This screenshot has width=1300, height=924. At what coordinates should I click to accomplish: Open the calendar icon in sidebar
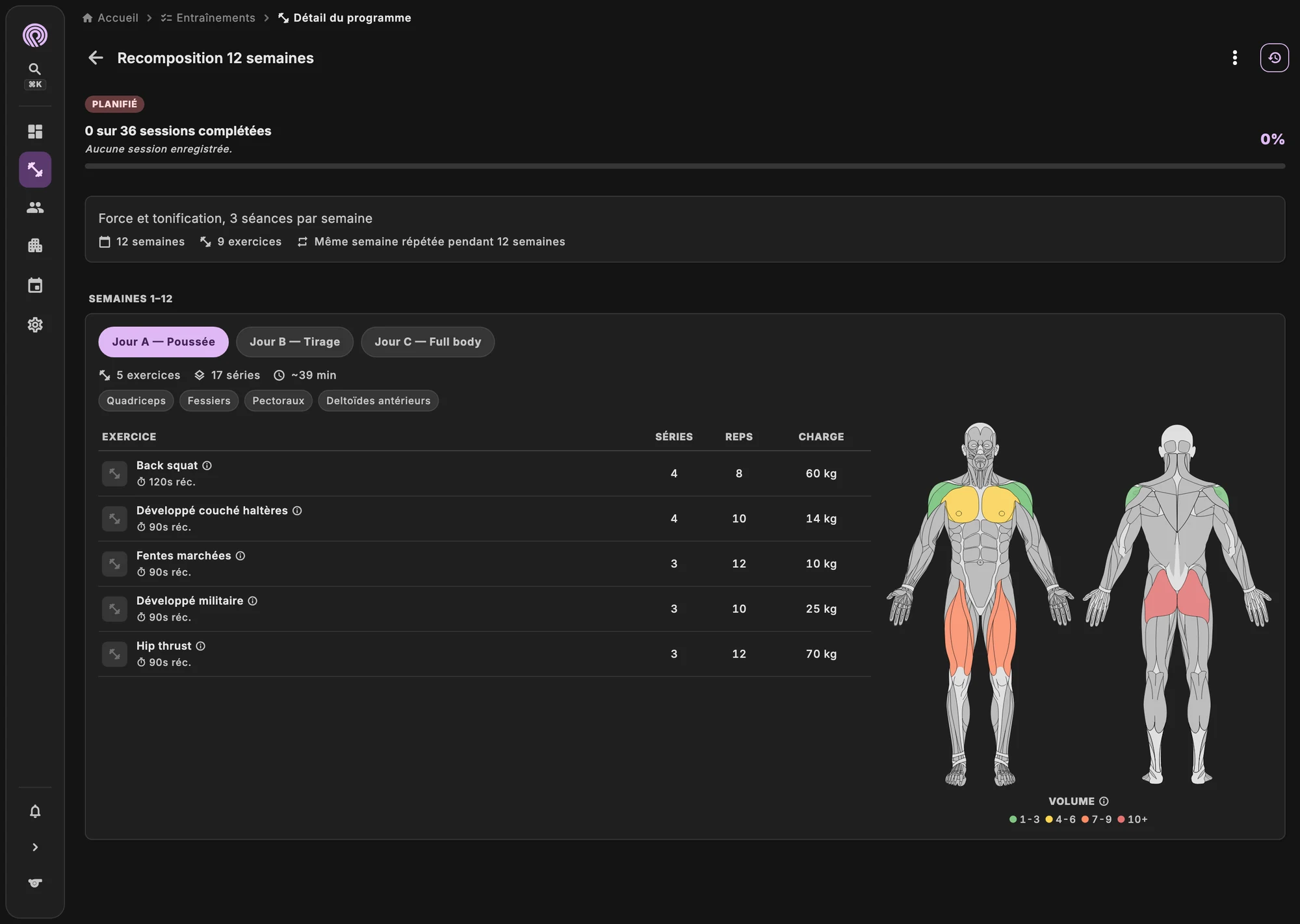(35, 285)
